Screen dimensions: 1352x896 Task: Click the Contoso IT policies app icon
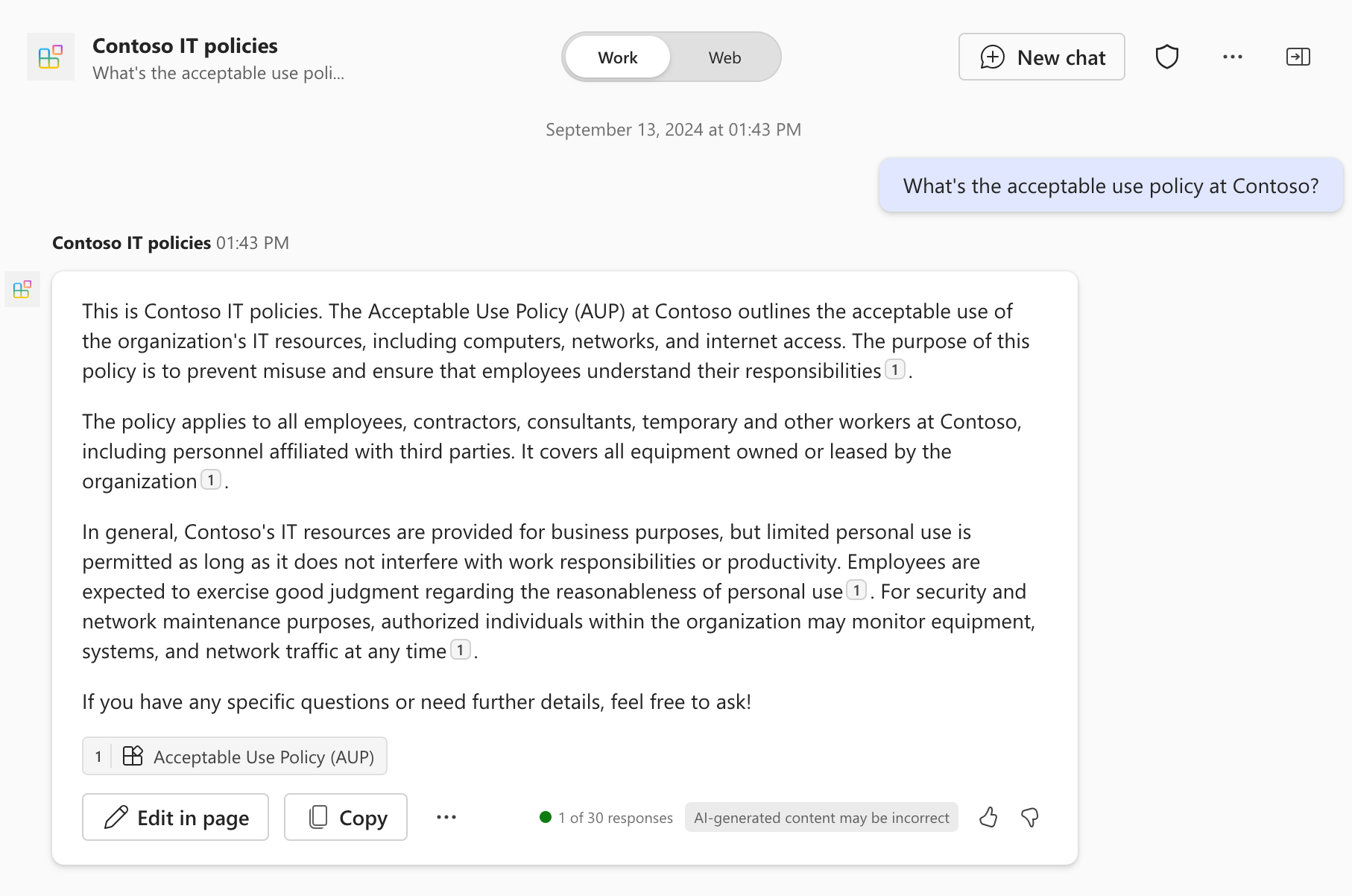click(50, 56)
